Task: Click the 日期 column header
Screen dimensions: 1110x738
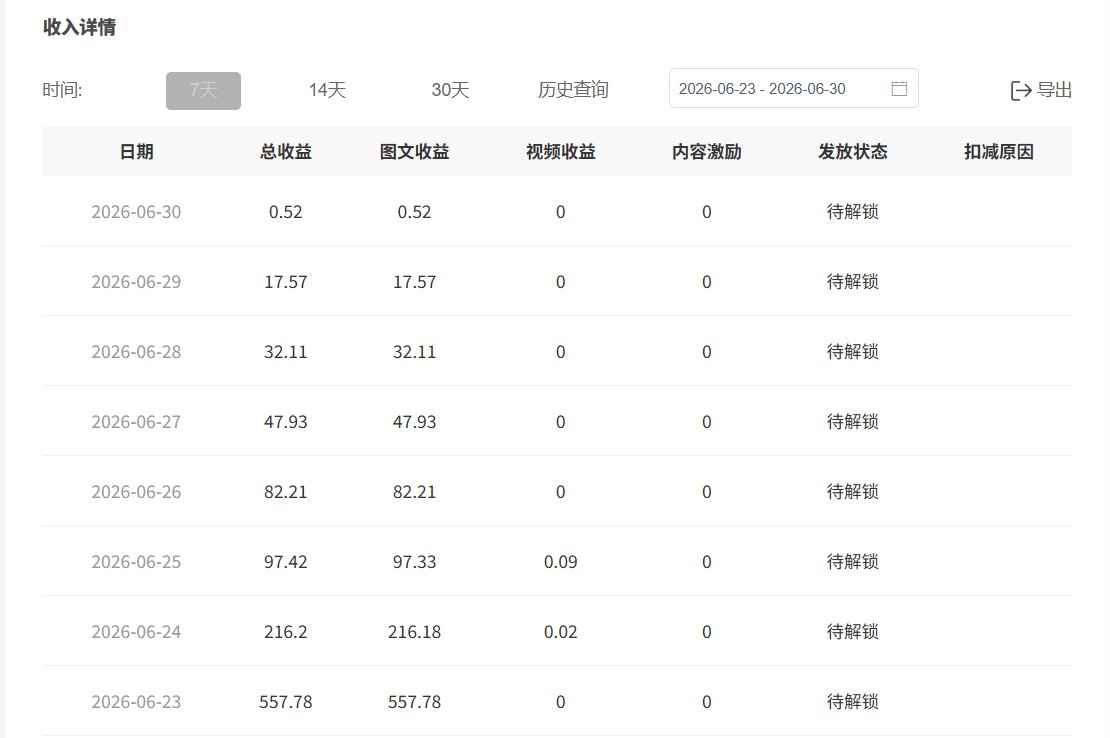Action: [x=137, y=151]
